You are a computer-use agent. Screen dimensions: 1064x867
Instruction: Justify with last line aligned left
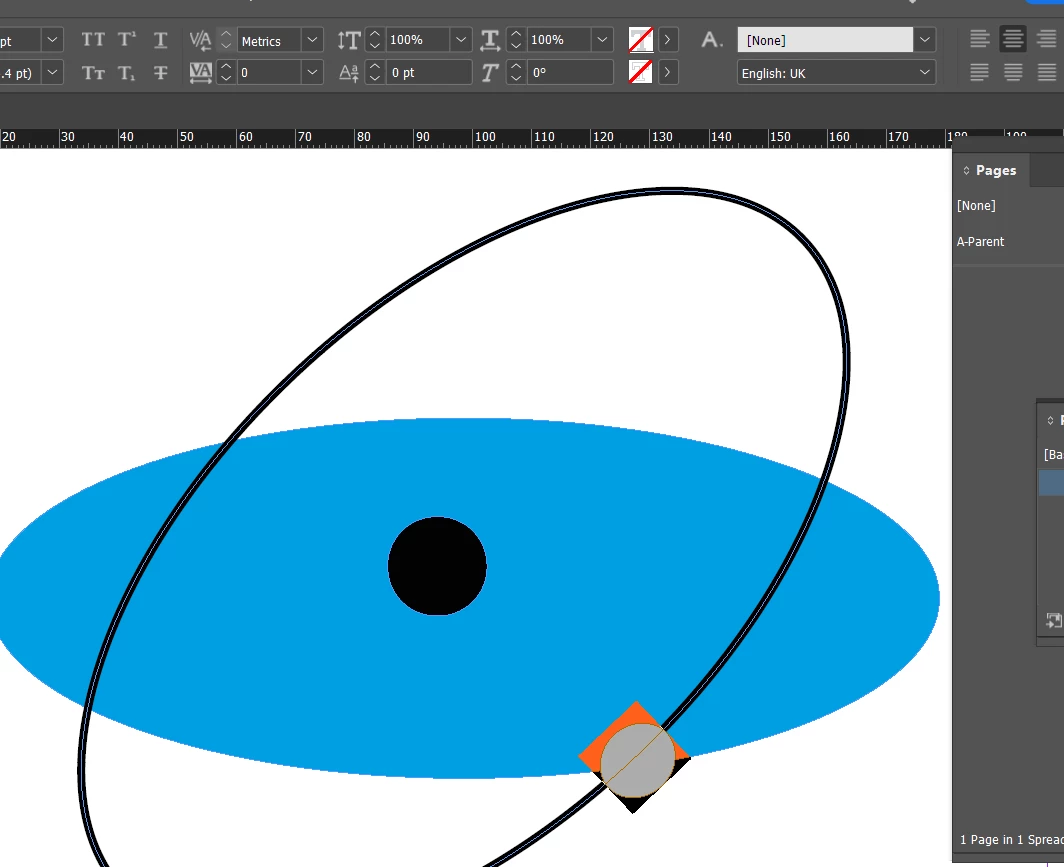click(979, 72)
